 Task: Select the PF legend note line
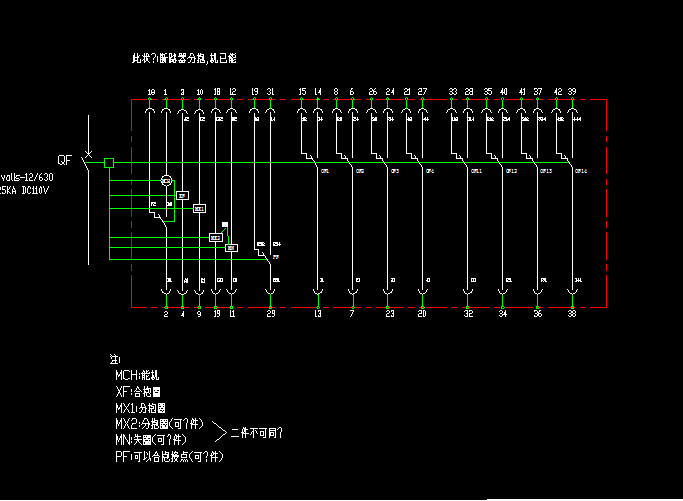pyautogui.click(x=169, y=457)
